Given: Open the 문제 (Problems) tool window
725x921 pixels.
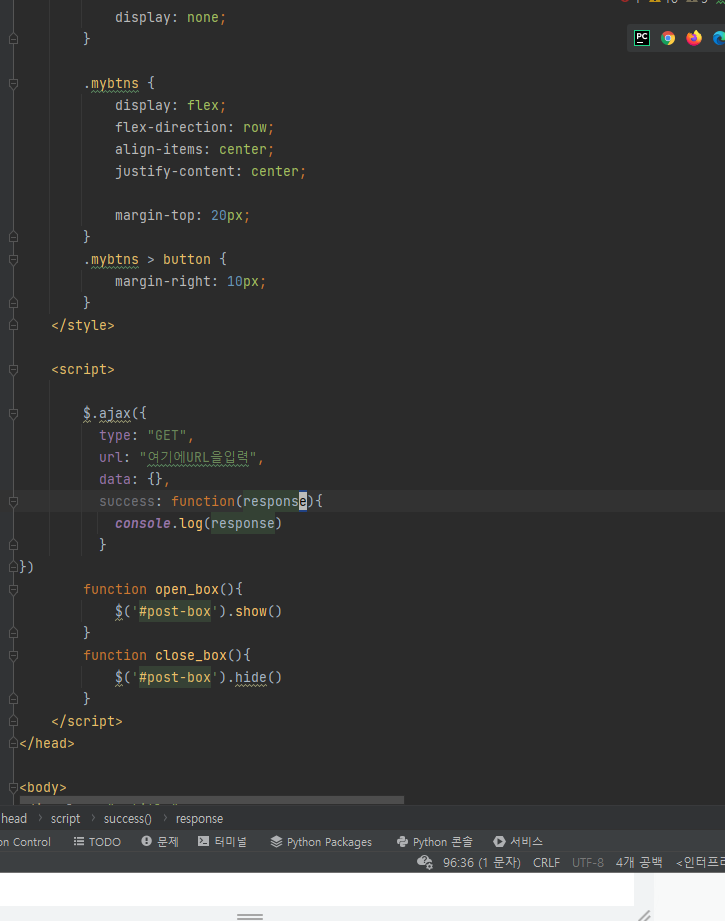Looking at the screenshot, I should 160,842.
